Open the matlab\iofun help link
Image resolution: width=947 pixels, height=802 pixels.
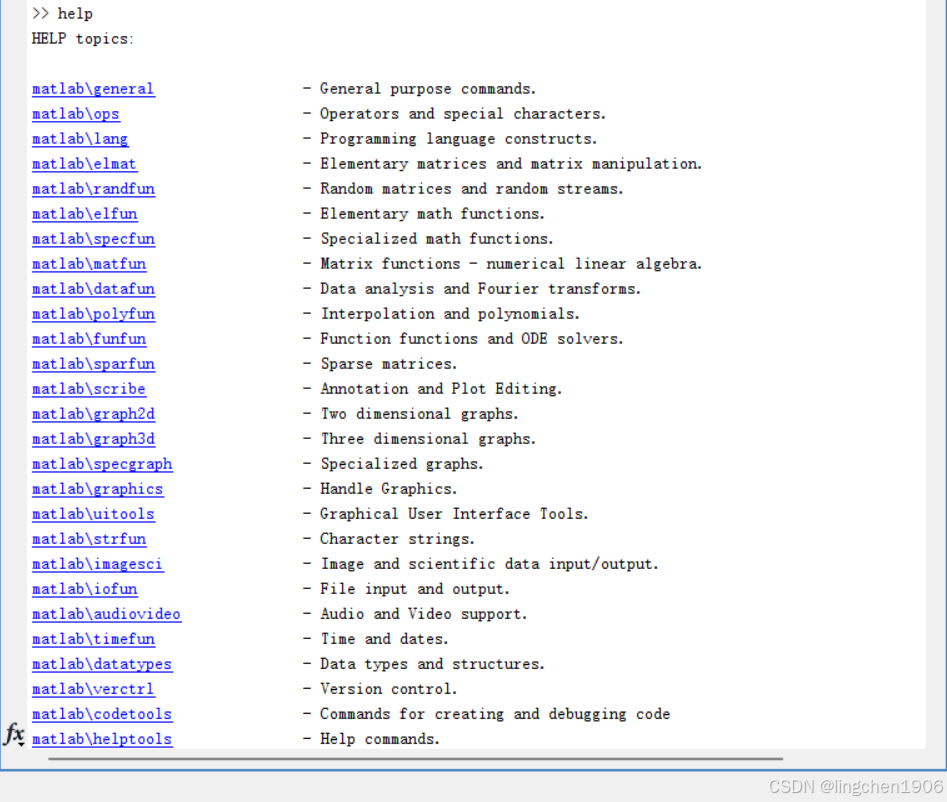point(85,589)
